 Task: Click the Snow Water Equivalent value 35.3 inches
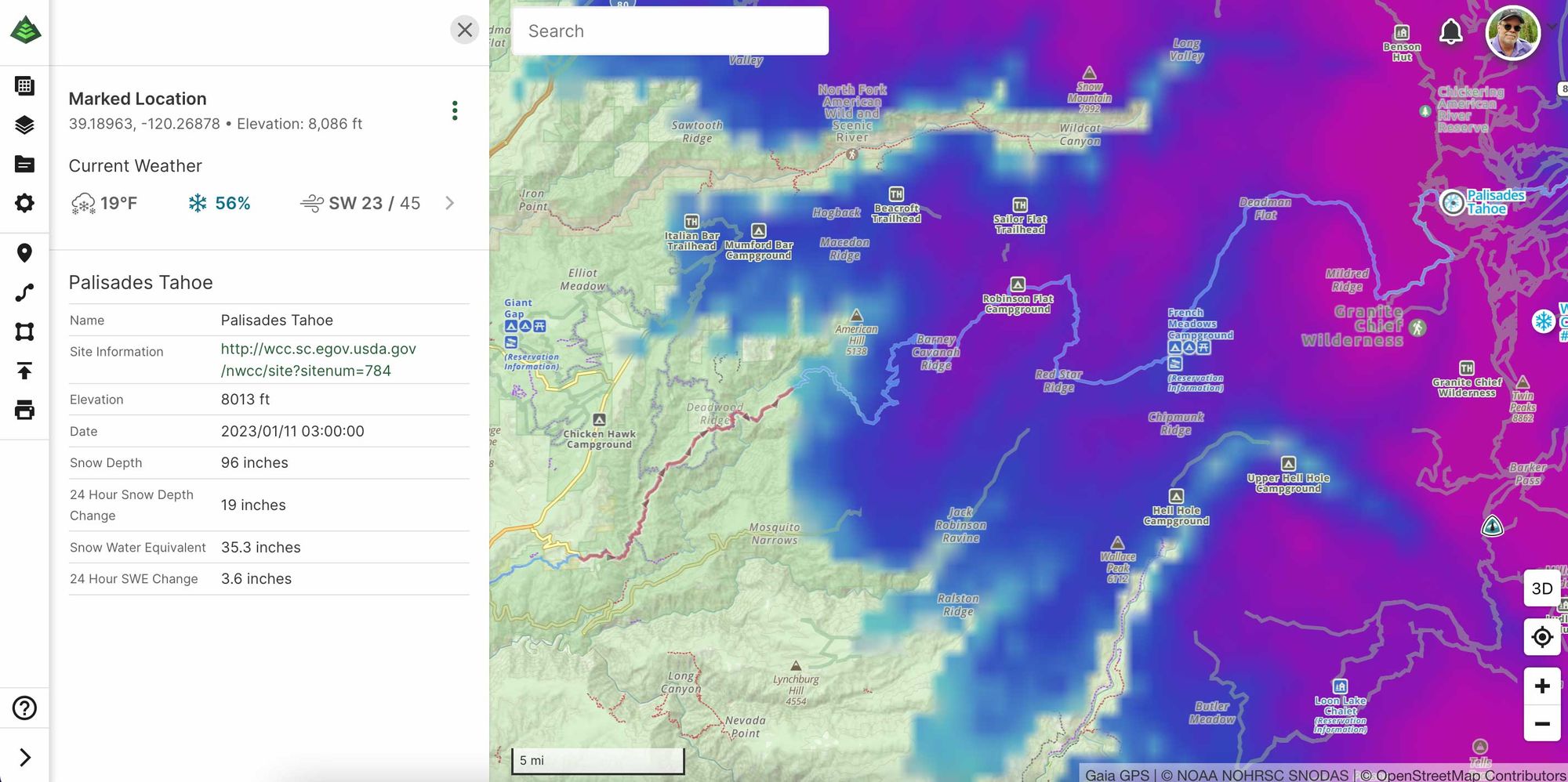[x=261, y=547]
